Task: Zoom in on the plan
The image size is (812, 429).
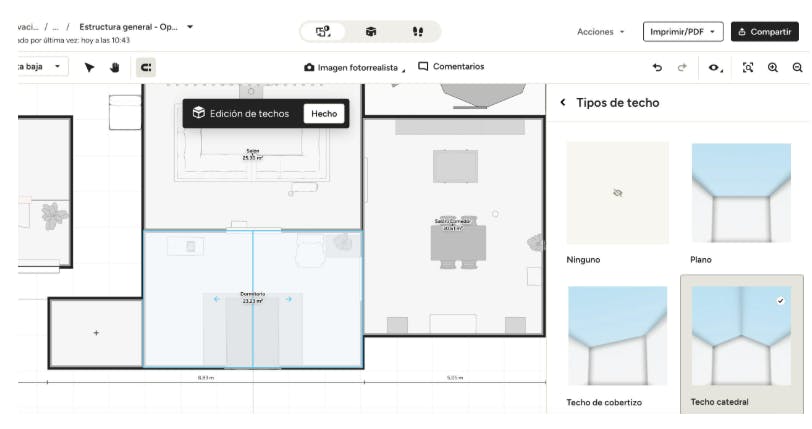Action: [773, 67]
